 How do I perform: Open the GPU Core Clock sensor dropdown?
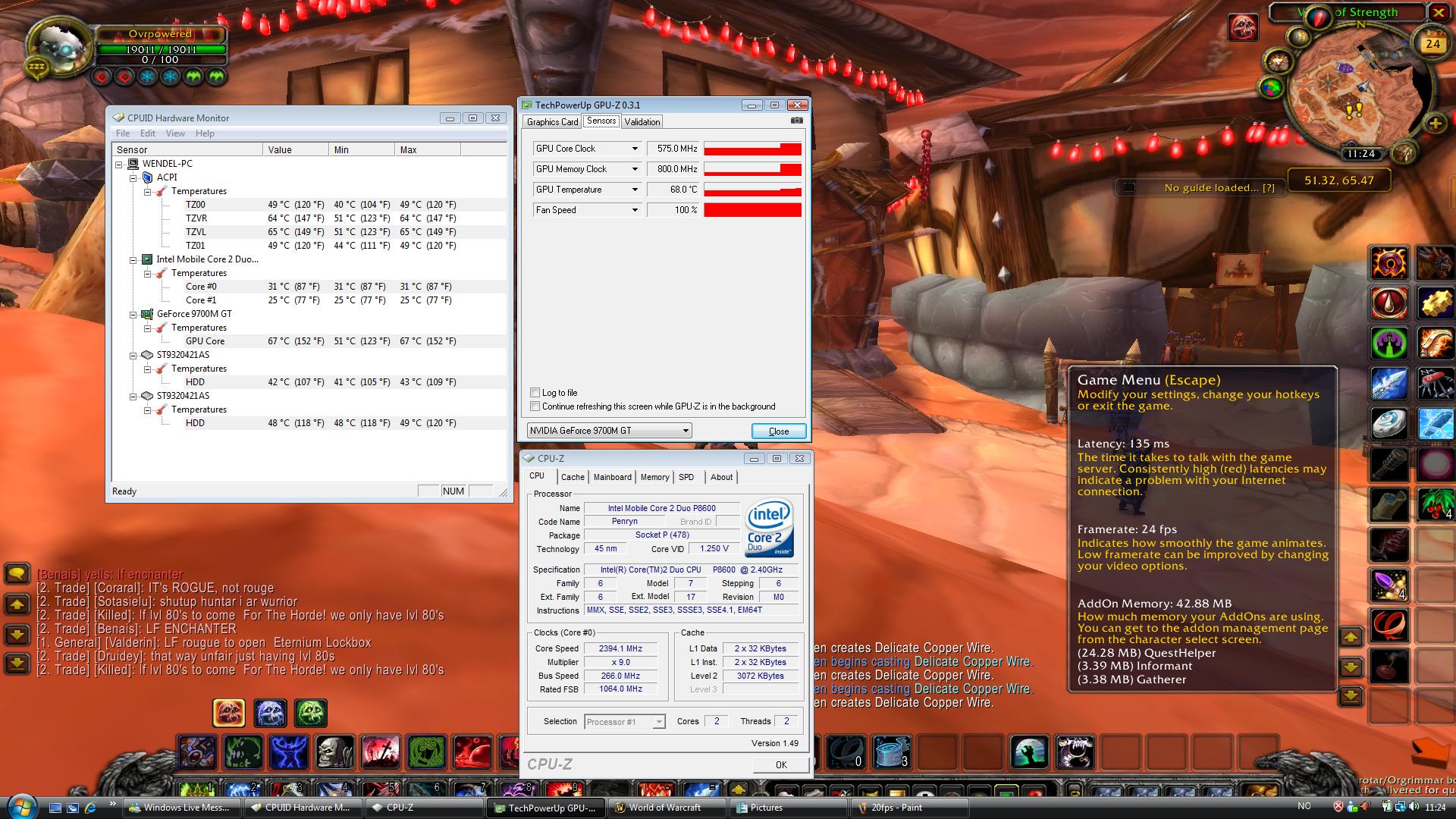[635, 149]
